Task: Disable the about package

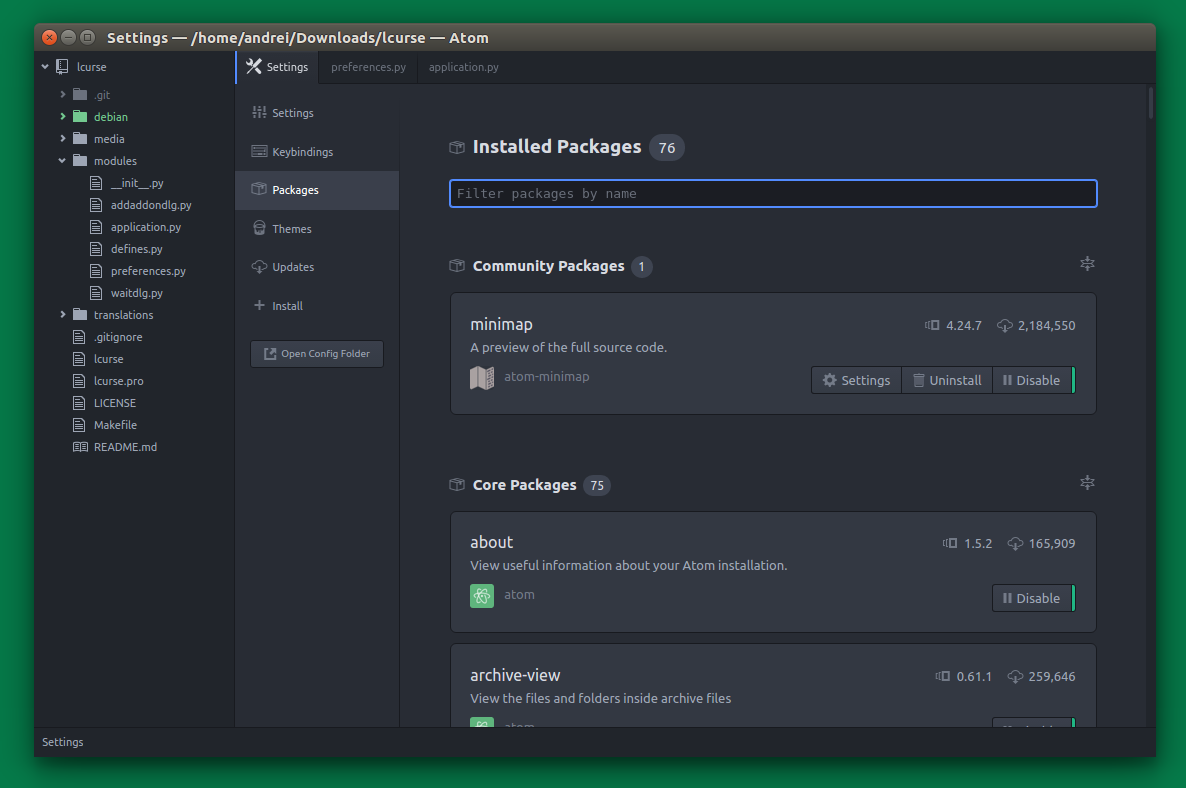Action: pyautogui.click(x=1033, y=598)
